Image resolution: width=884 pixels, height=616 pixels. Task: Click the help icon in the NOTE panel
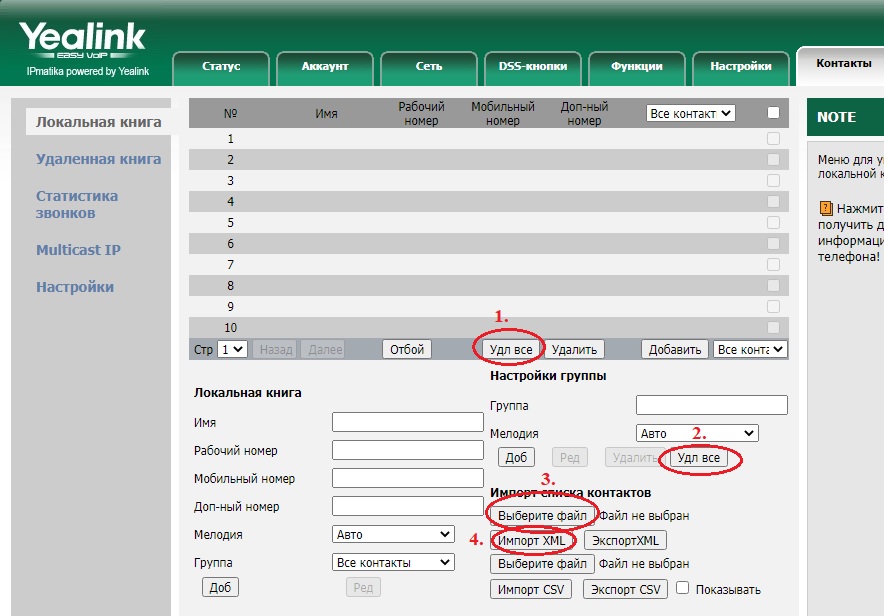pyautogui.click(x=825, y=209)
